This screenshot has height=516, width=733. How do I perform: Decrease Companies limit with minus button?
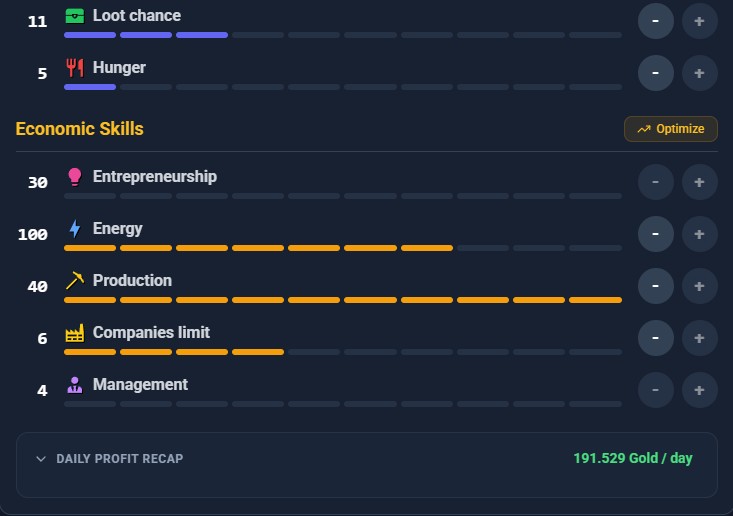pos(655,338)
